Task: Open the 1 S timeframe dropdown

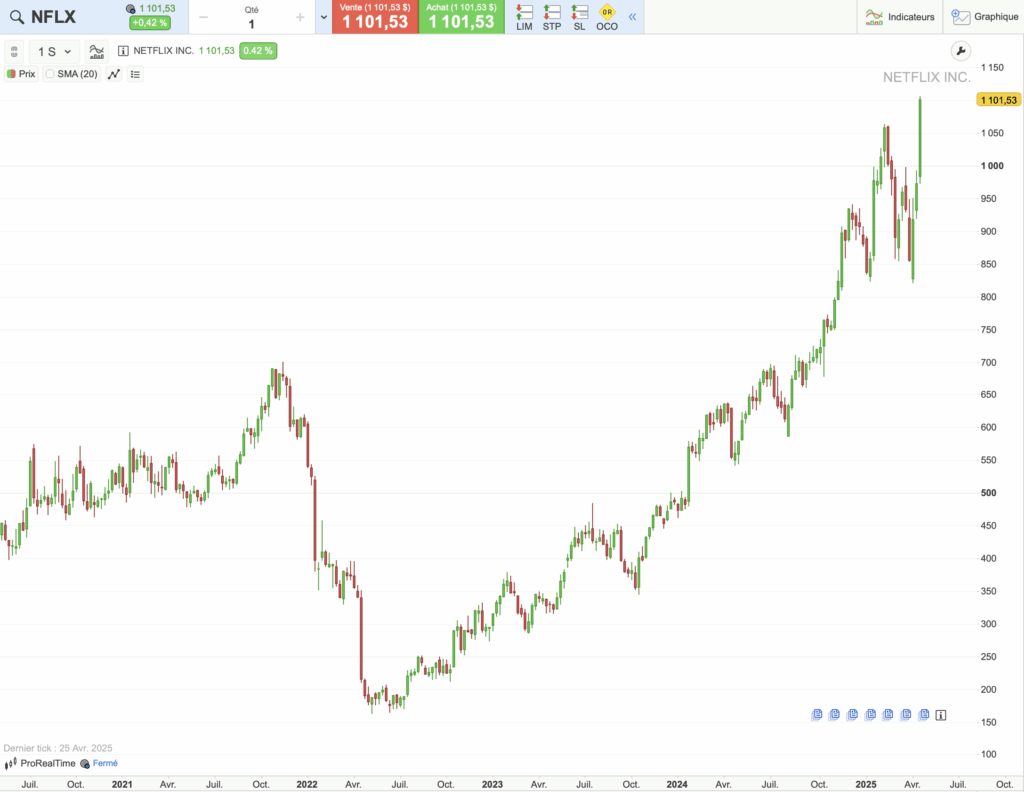Action: [54, 52]
